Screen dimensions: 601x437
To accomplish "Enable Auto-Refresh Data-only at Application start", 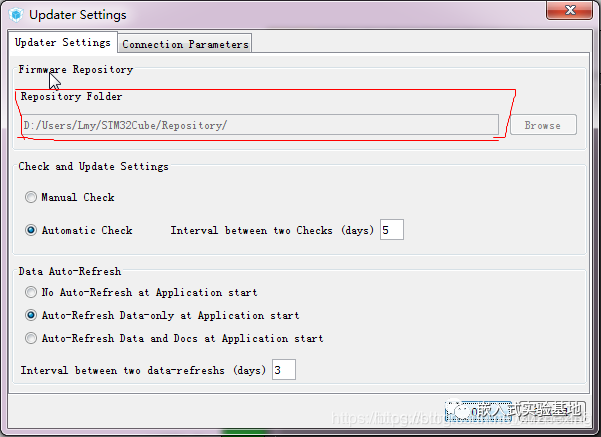I will [x=32, y=315].
